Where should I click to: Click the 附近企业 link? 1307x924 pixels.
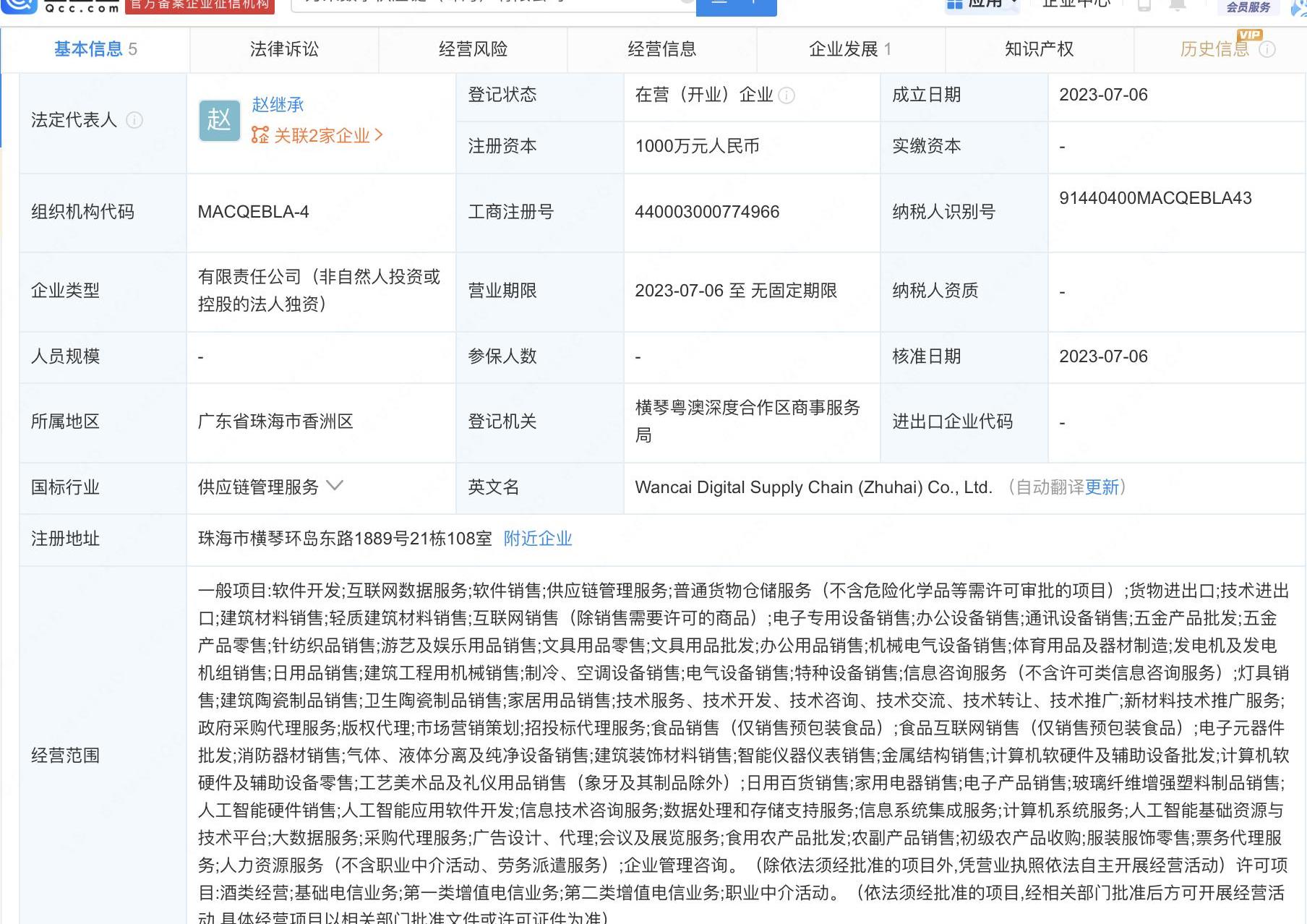tap(538, 539)
